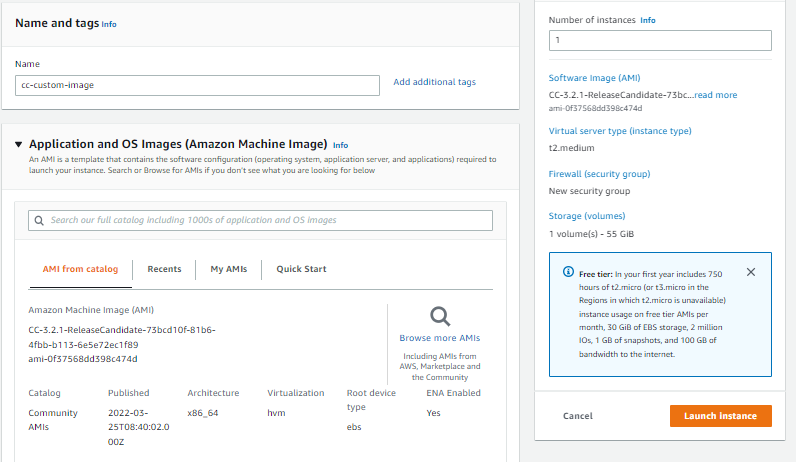Screen dimensions: 796x462
Task: Open the Recents tab
Action: point(164,269)
